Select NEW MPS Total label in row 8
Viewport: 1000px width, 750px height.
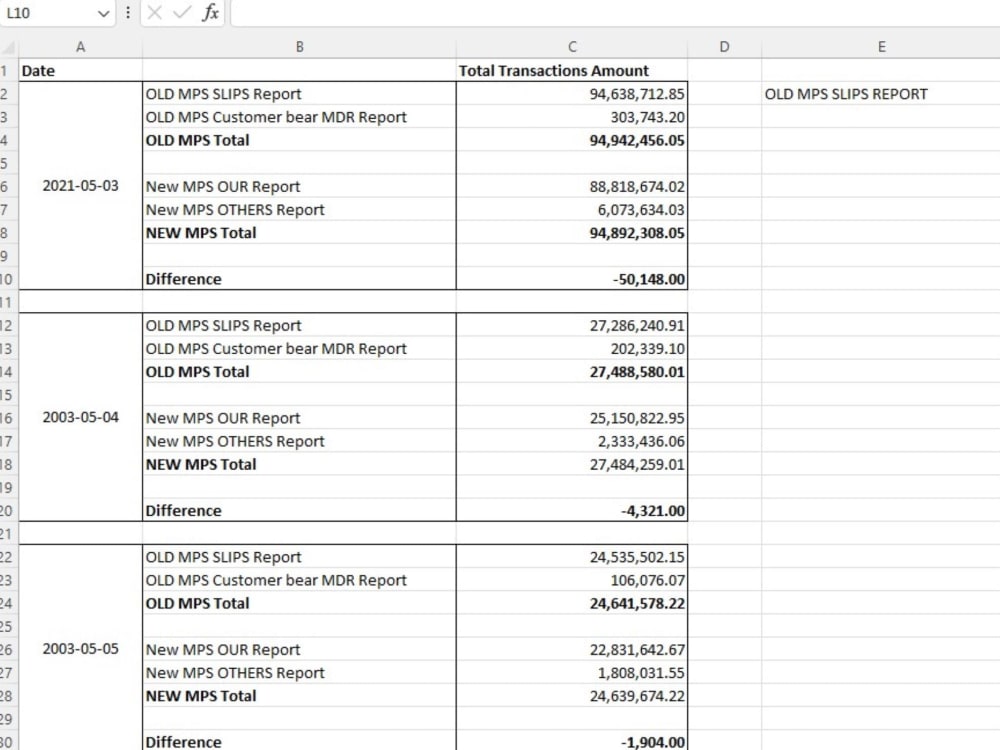[299, 232]
